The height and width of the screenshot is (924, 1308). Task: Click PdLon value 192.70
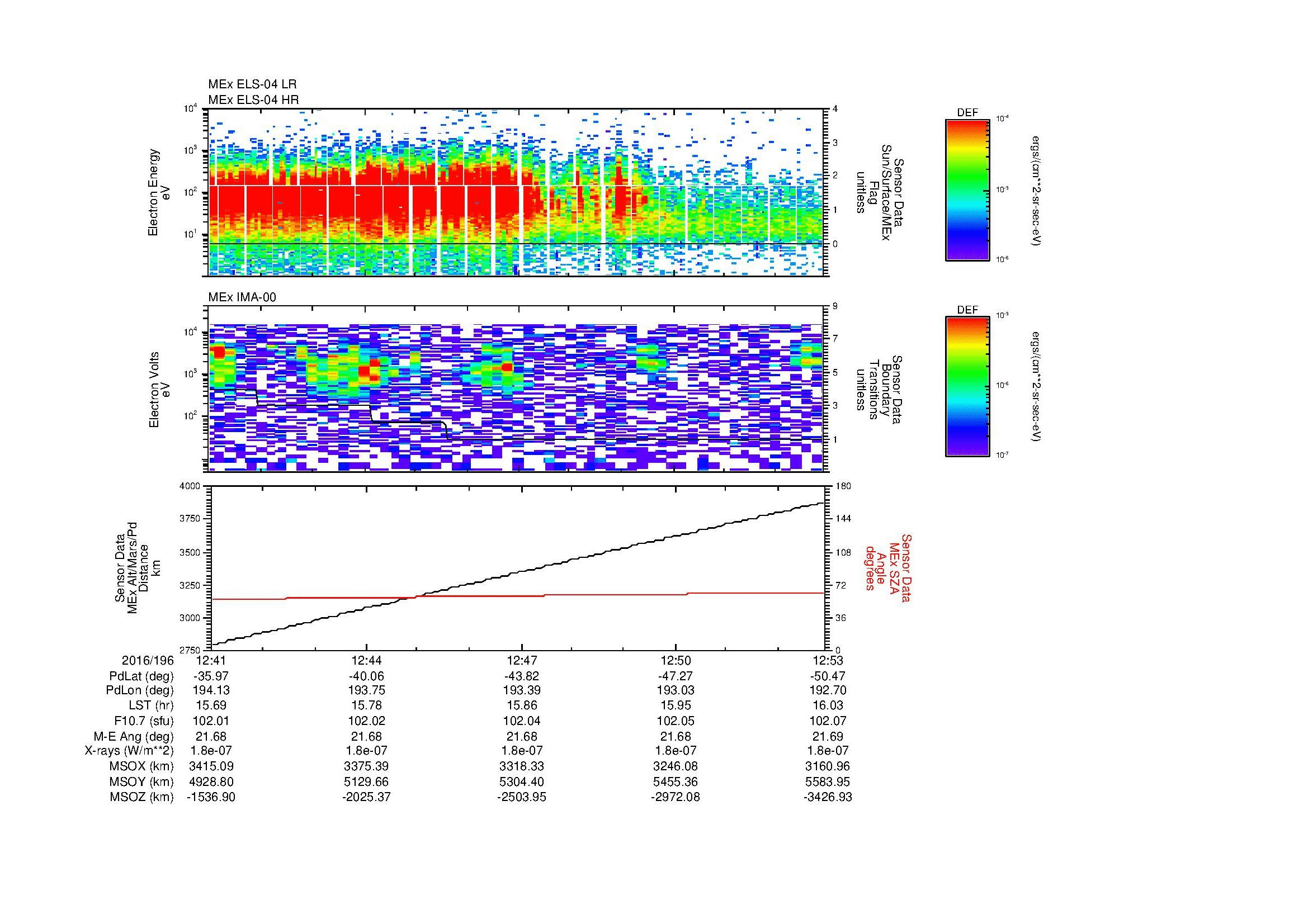coord(827,690)
